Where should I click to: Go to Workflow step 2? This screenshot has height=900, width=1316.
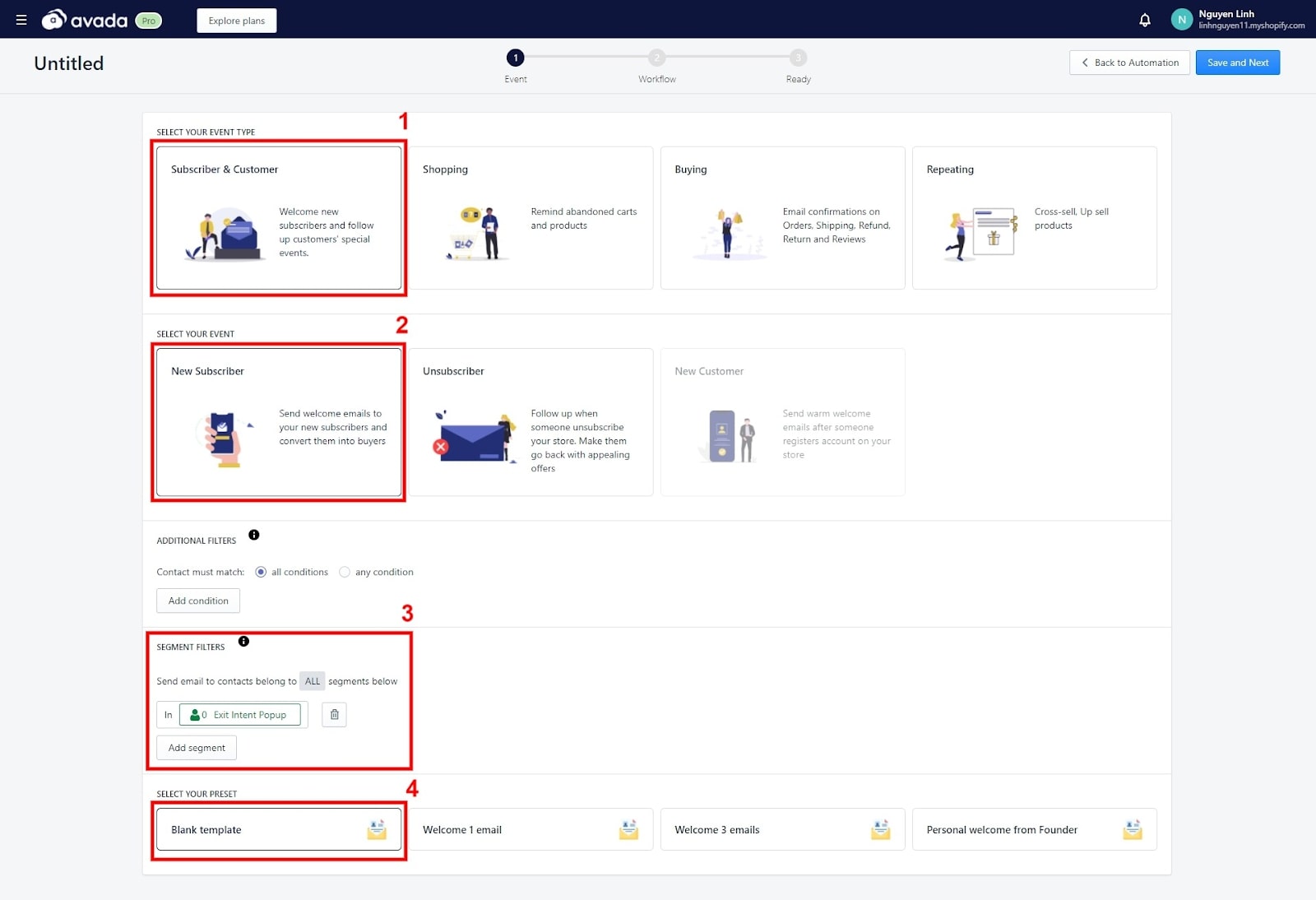point(656,58)
